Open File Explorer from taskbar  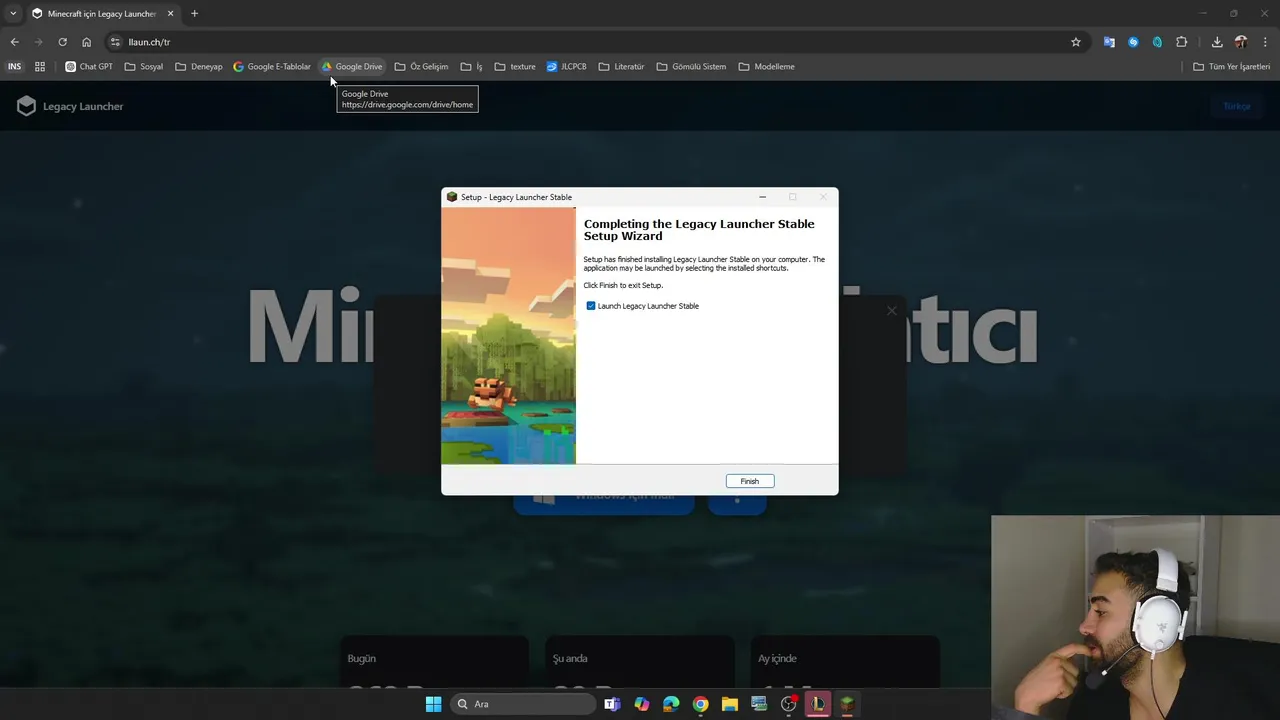(x=730, y=704)
